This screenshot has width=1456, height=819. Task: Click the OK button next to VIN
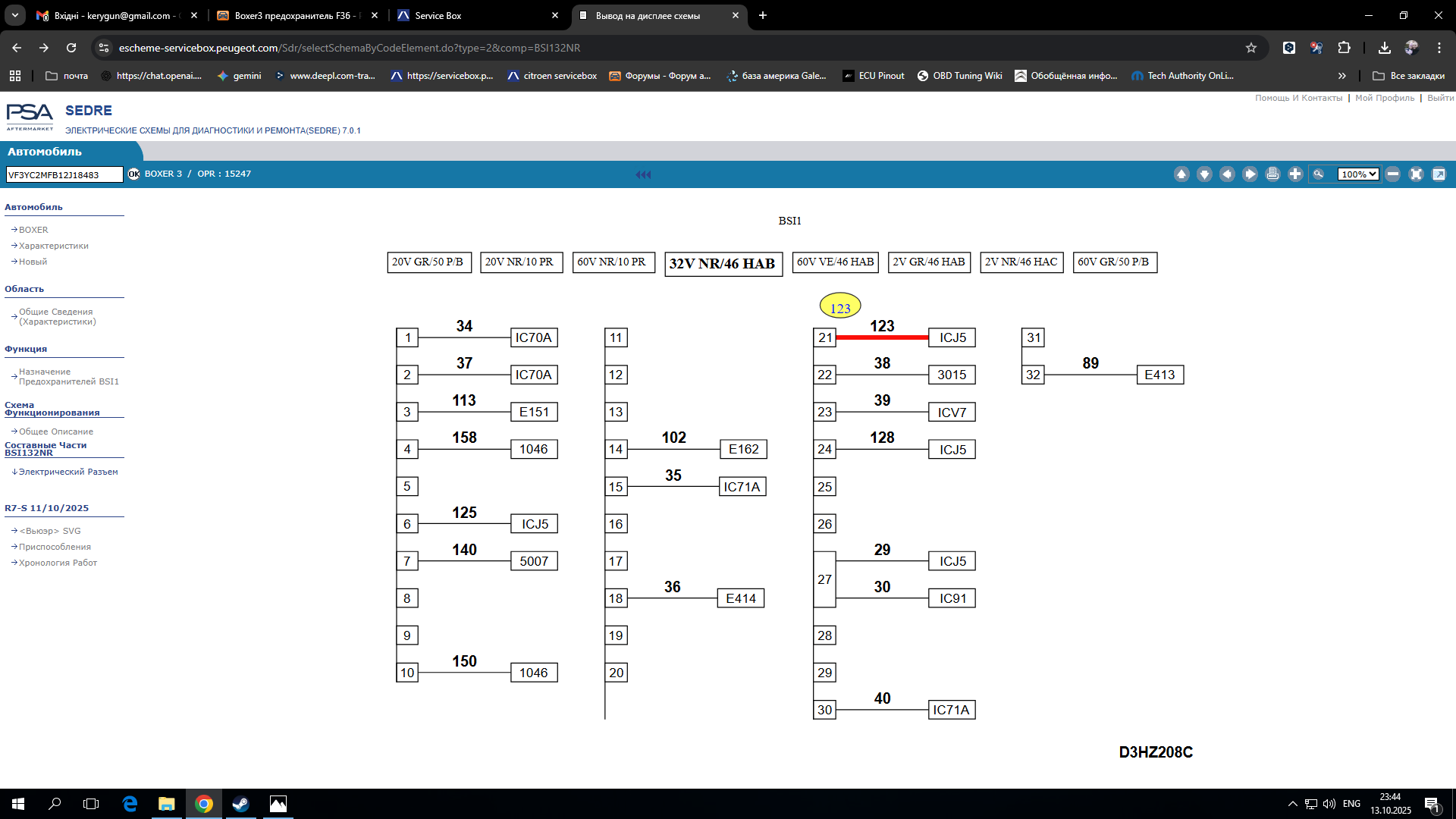[134, 174]
